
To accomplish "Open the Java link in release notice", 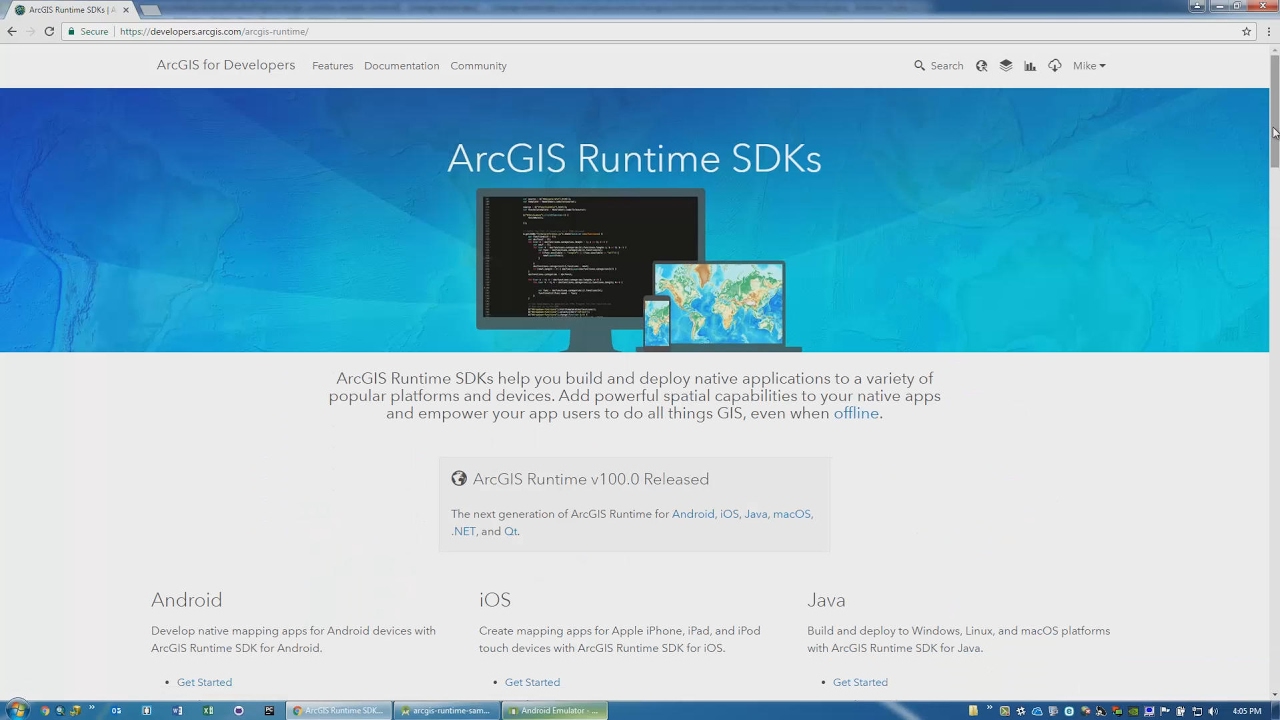I will [x=755, y=514].
